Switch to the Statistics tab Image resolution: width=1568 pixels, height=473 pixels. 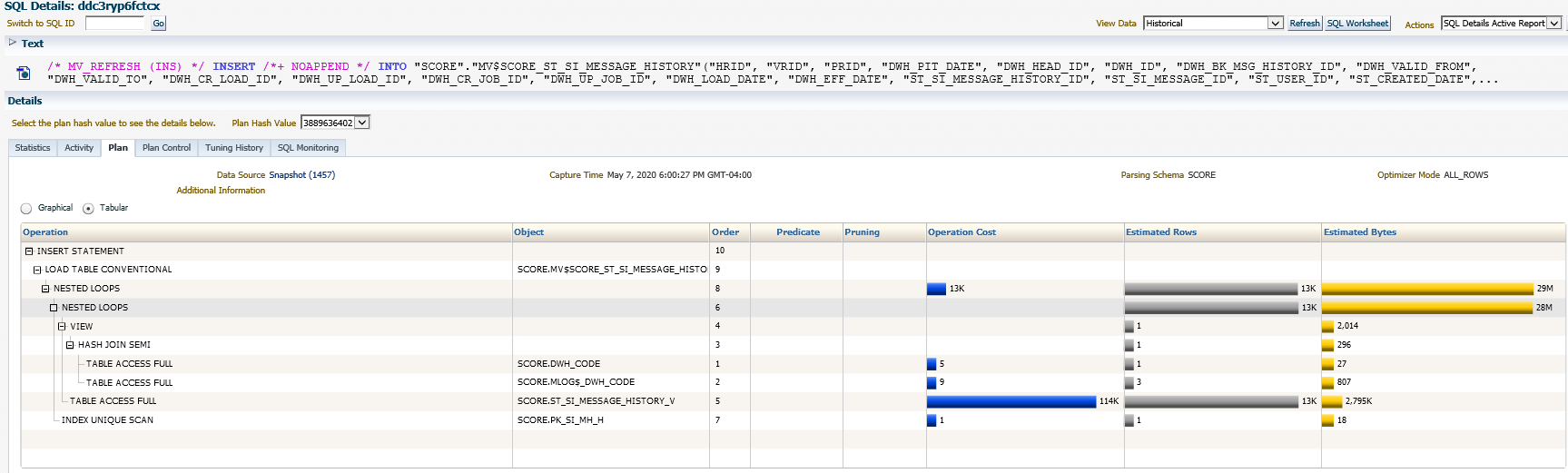(33, 148)
